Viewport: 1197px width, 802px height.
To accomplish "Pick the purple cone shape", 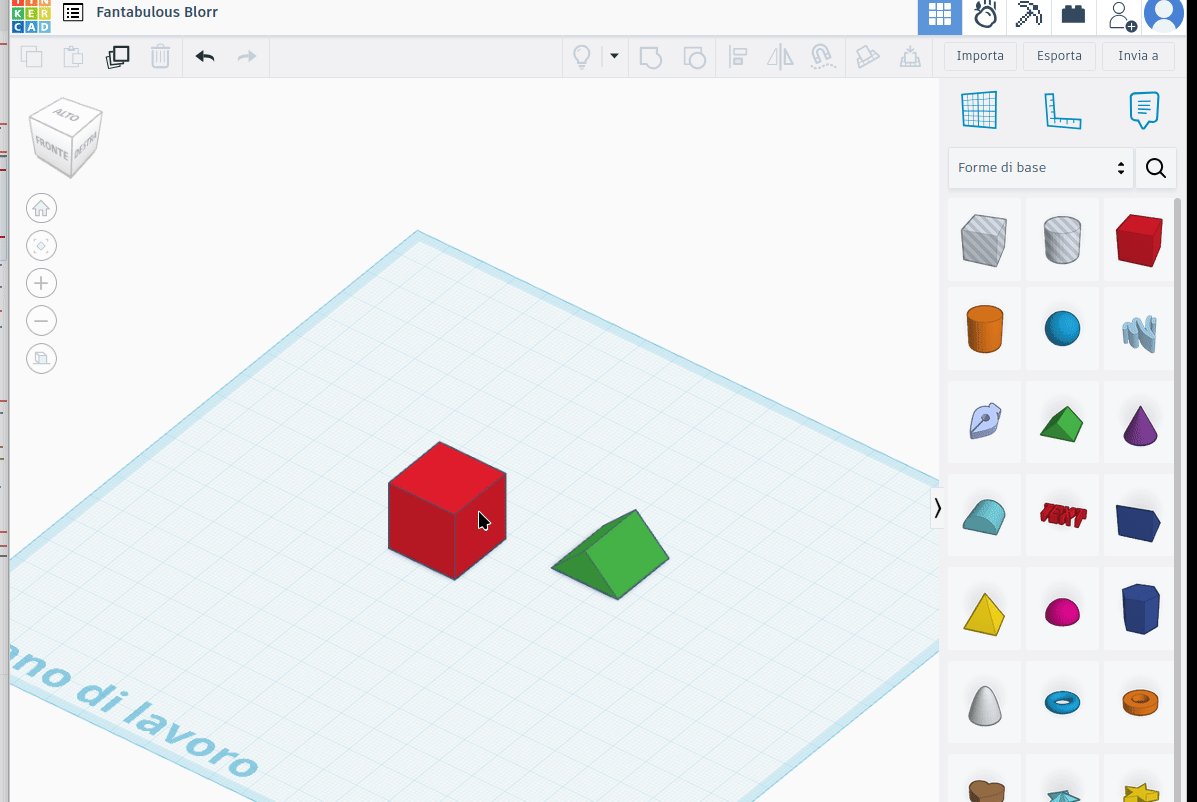I will [1139, 425].
